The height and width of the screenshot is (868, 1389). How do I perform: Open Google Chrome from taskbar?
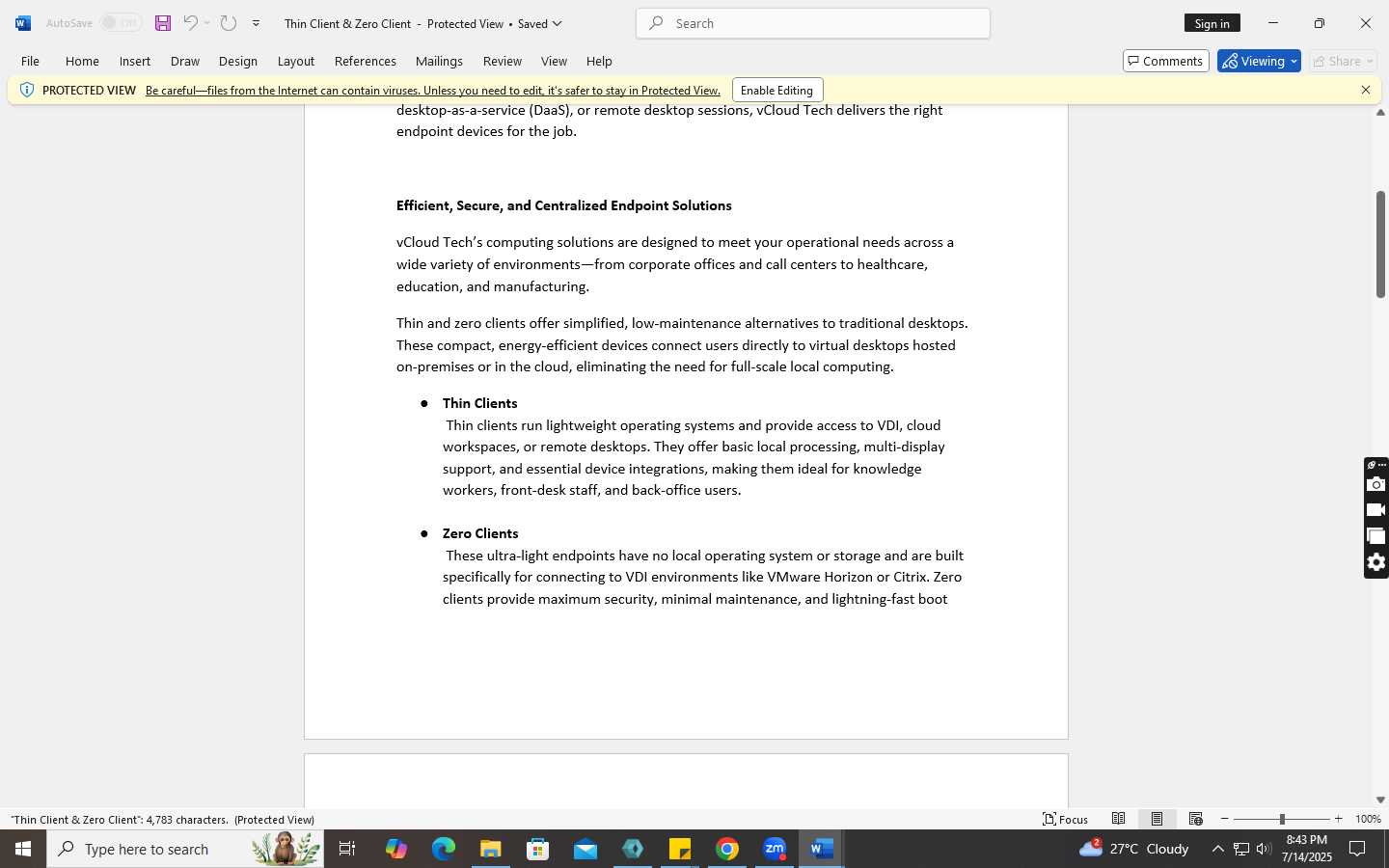[x=727, y=849]
